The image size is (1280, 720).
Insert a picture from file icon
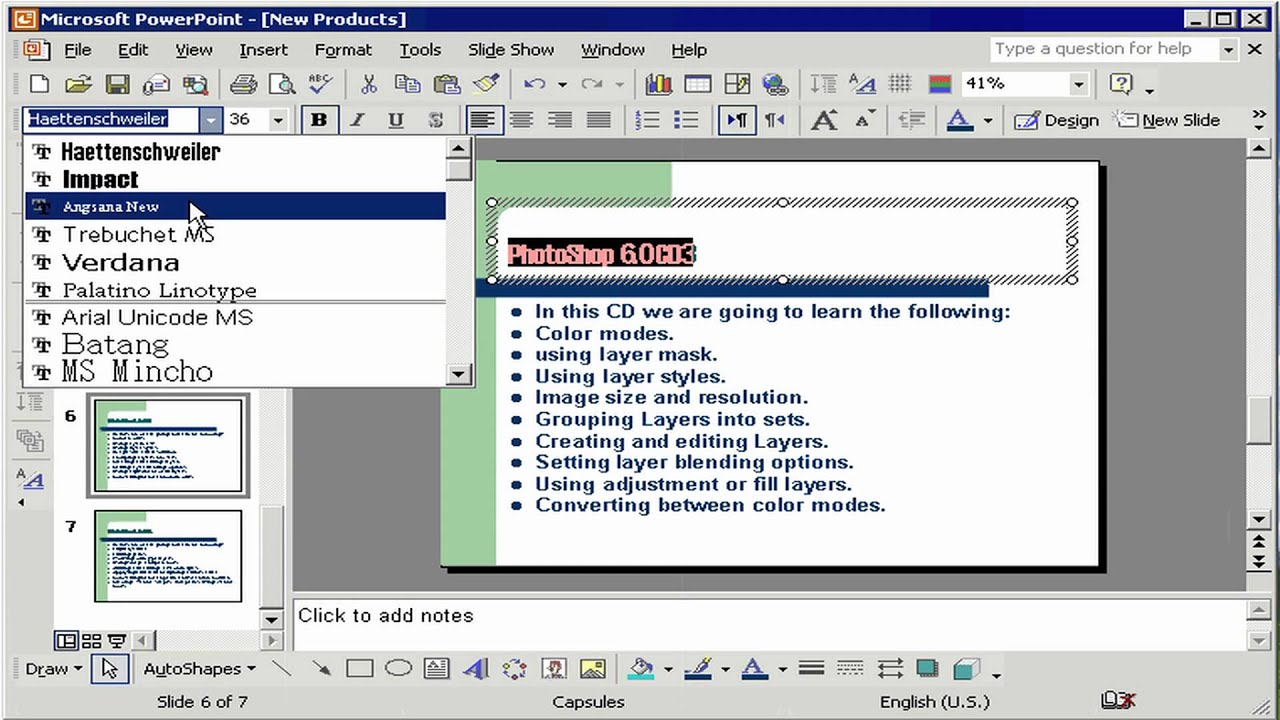[593, 669]
